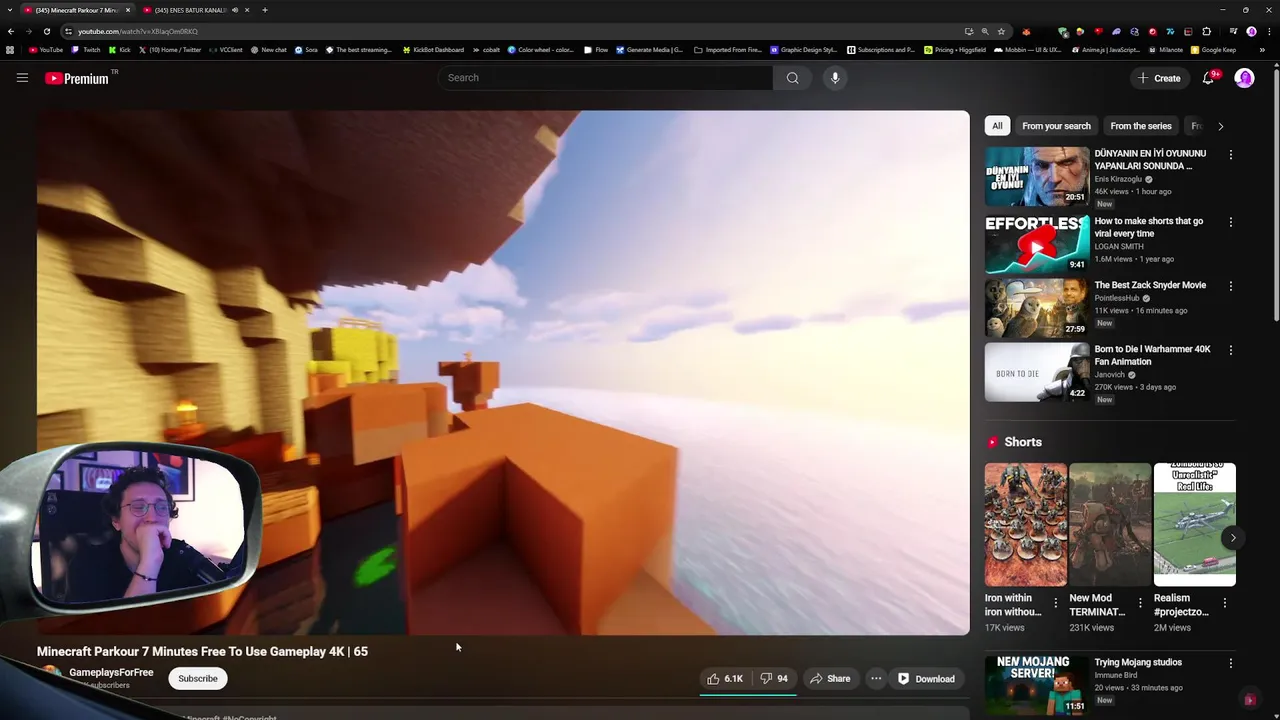Open Chrome three-dot menu
This screenshot has width=1280, height=720.
click(1269, 31)
